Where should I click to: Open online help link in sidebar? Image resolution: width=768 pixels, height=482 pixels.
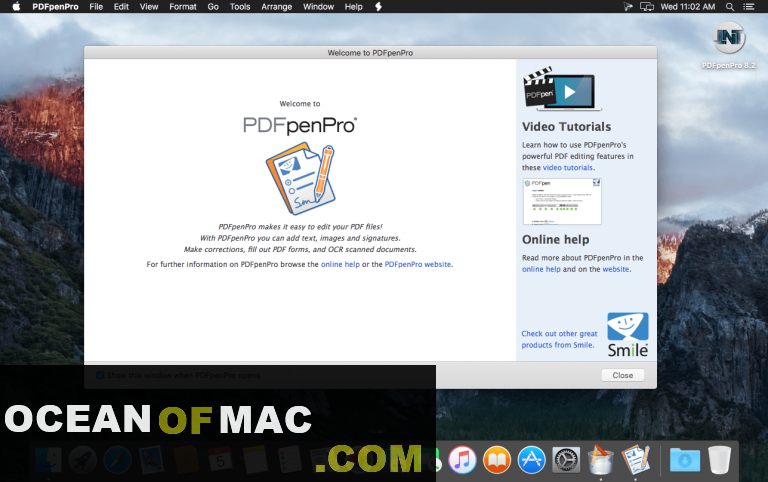click(x=541, y=269)
